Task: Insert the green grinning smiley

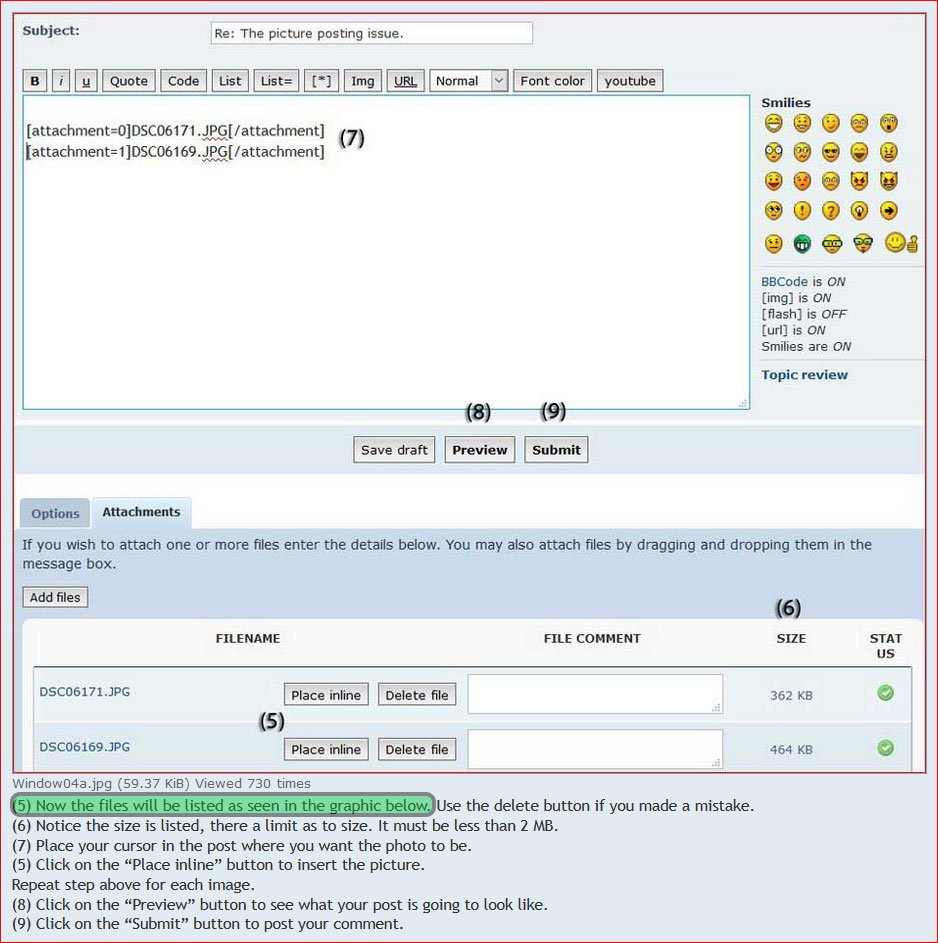Action: coord(802,244)
